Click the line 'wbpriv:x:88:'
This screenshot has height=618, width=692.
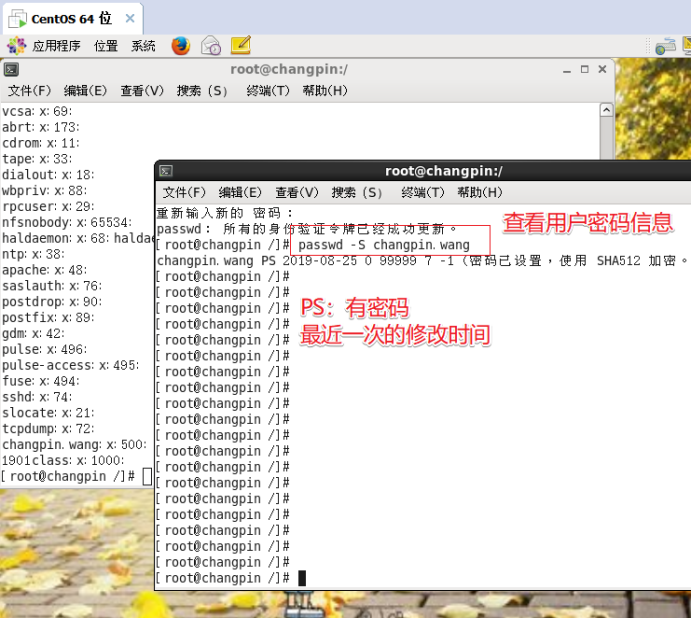[45, 190]
